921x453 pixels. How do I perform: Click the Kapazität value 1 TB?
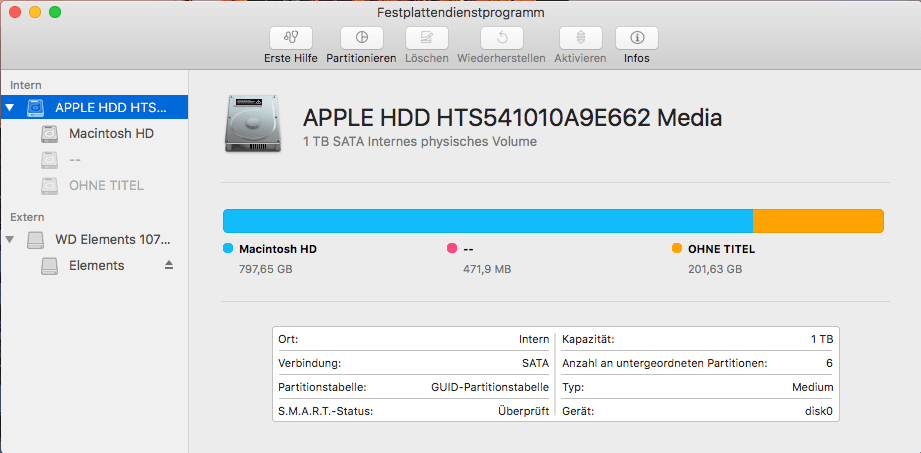click(822, 339)
